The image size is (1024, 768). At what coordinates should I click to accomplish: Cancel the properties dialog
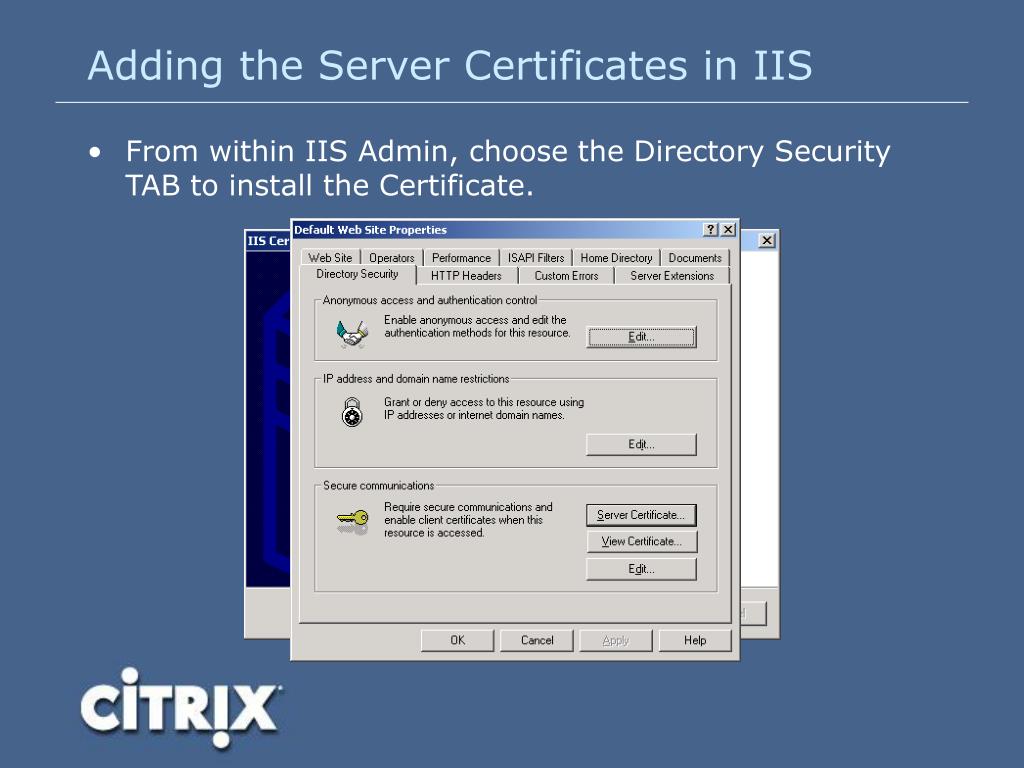click(x=537, y=641)
